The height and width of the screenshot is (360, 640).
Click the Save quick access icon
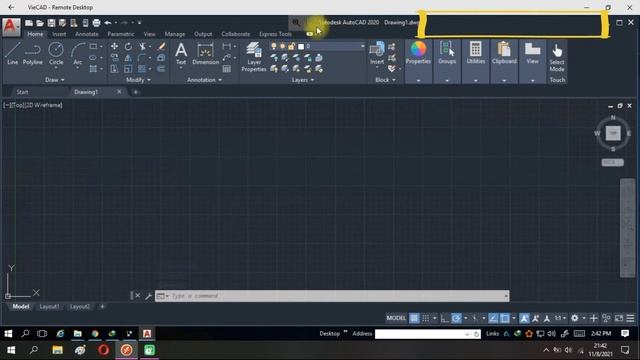[x=51, y=23]
